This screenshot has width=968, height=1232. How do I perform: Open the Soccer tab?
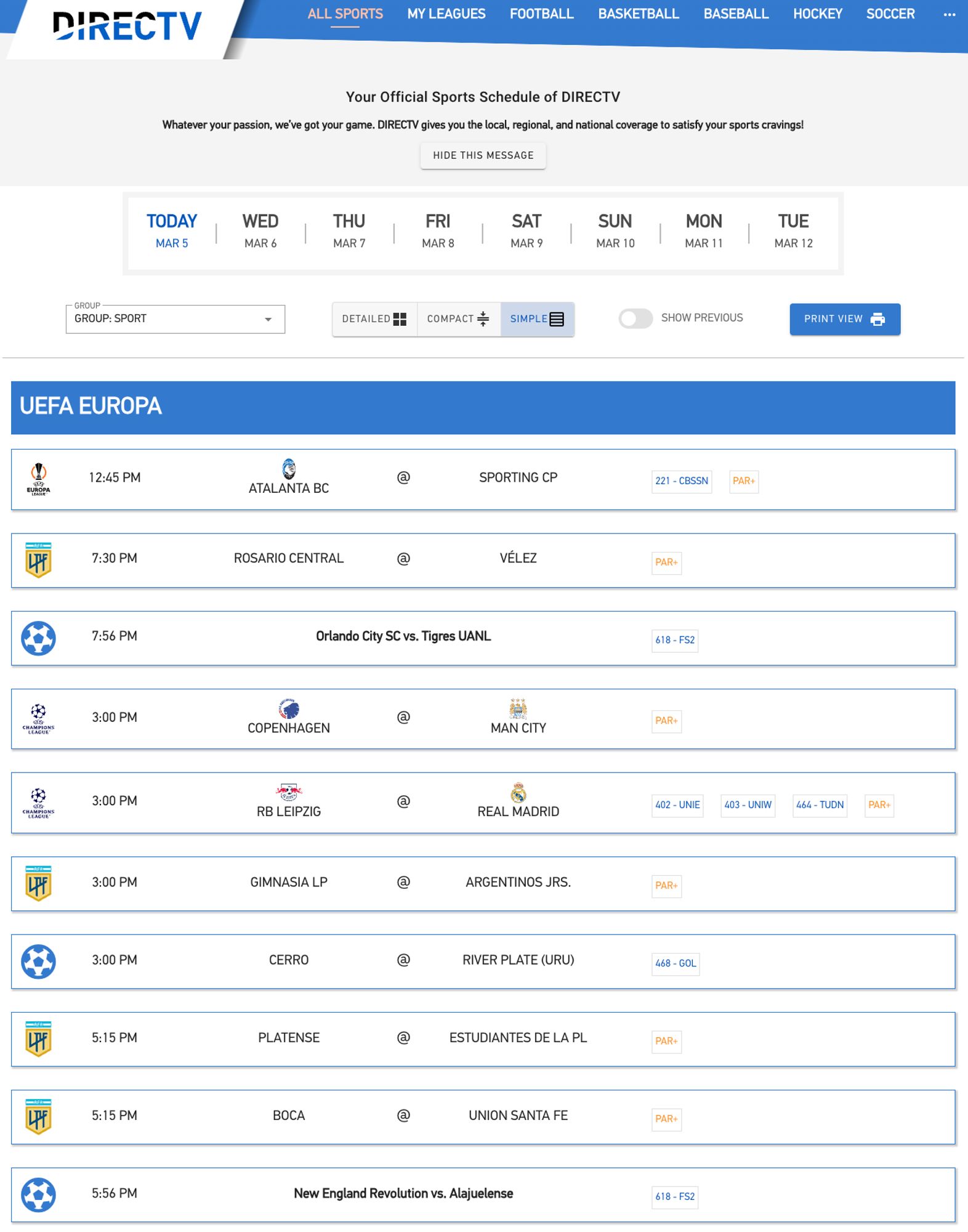point(890,14)
